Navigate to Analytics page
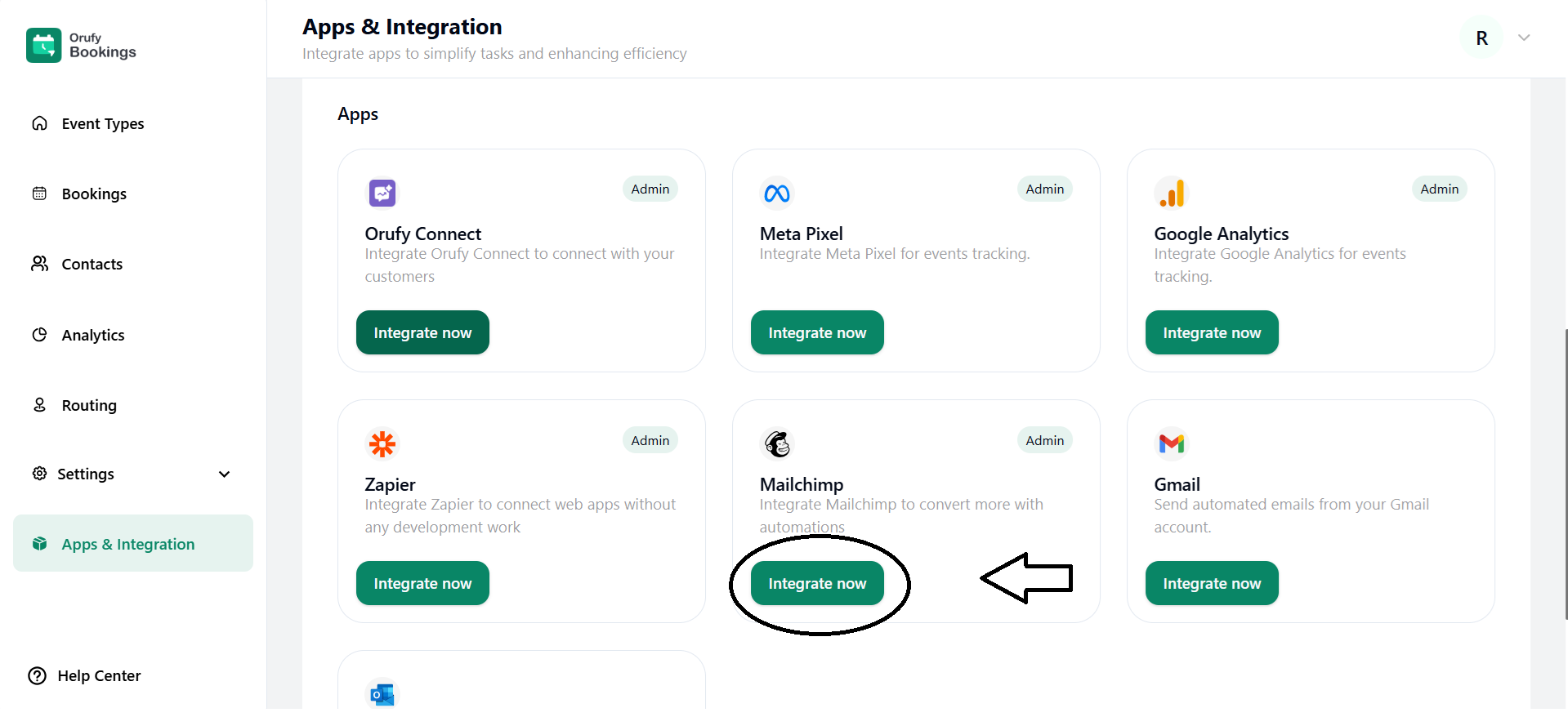 (x=93, y=336)
